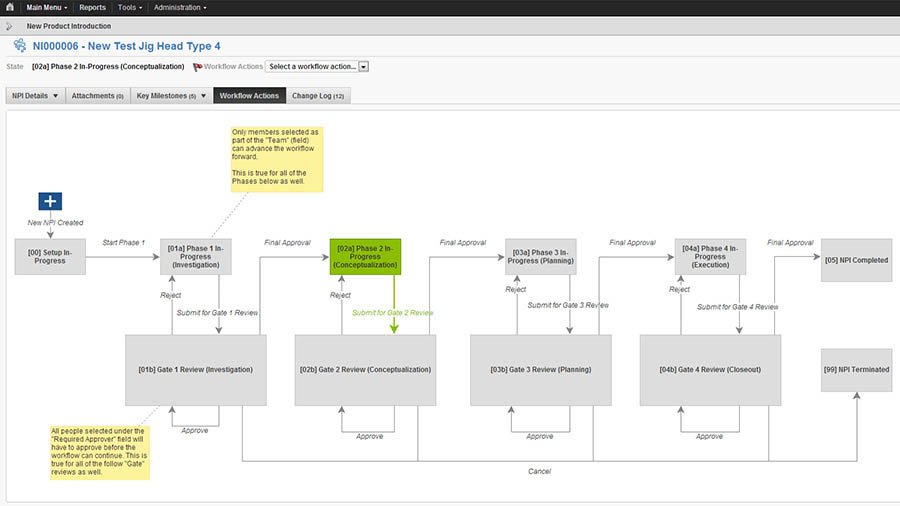Click the Approve label under Gate 3 Review
Screen dimensions: 900x506
[x=540, y=437]
